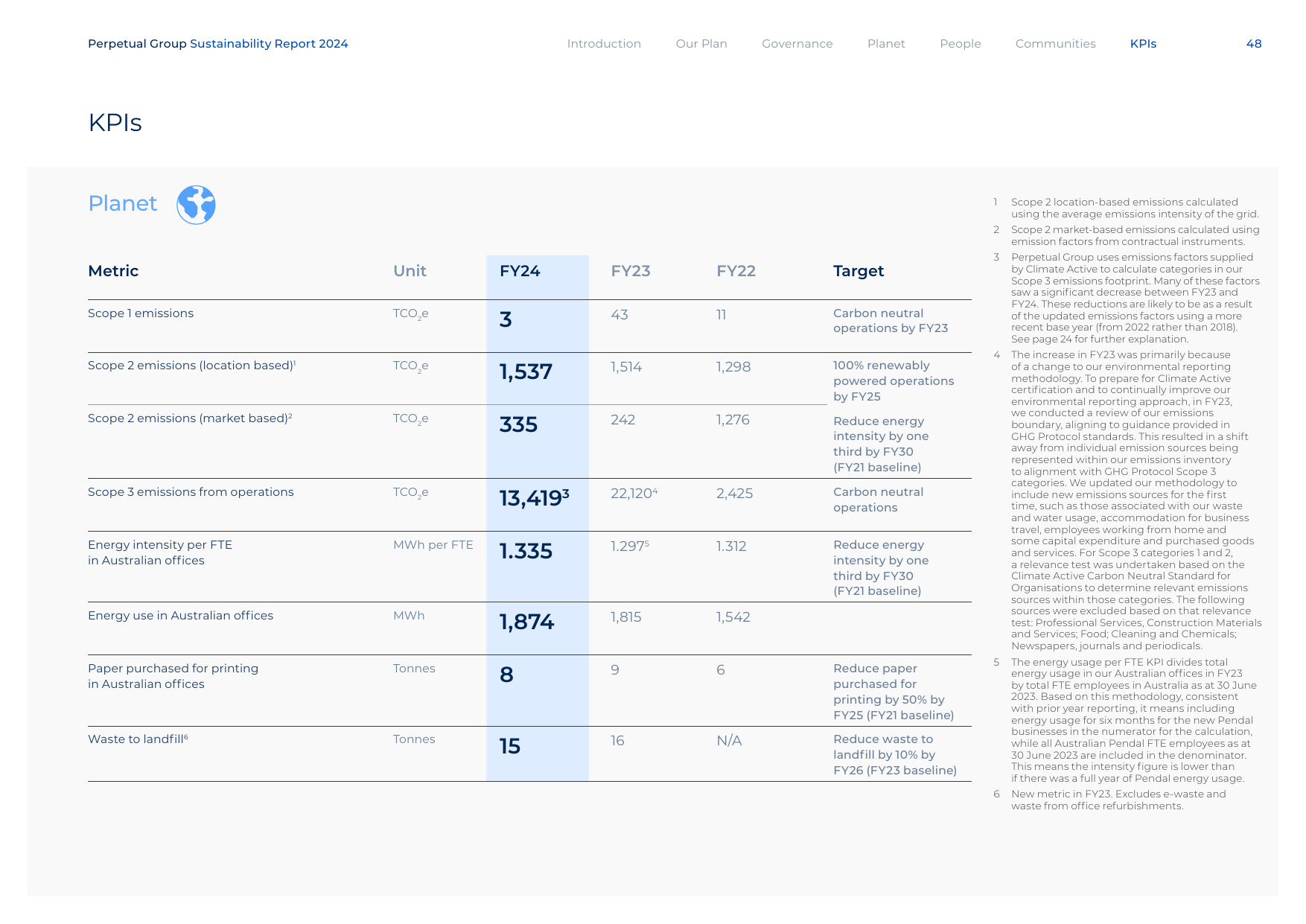Select the N/A value for FY22 waste

point(729,741)
